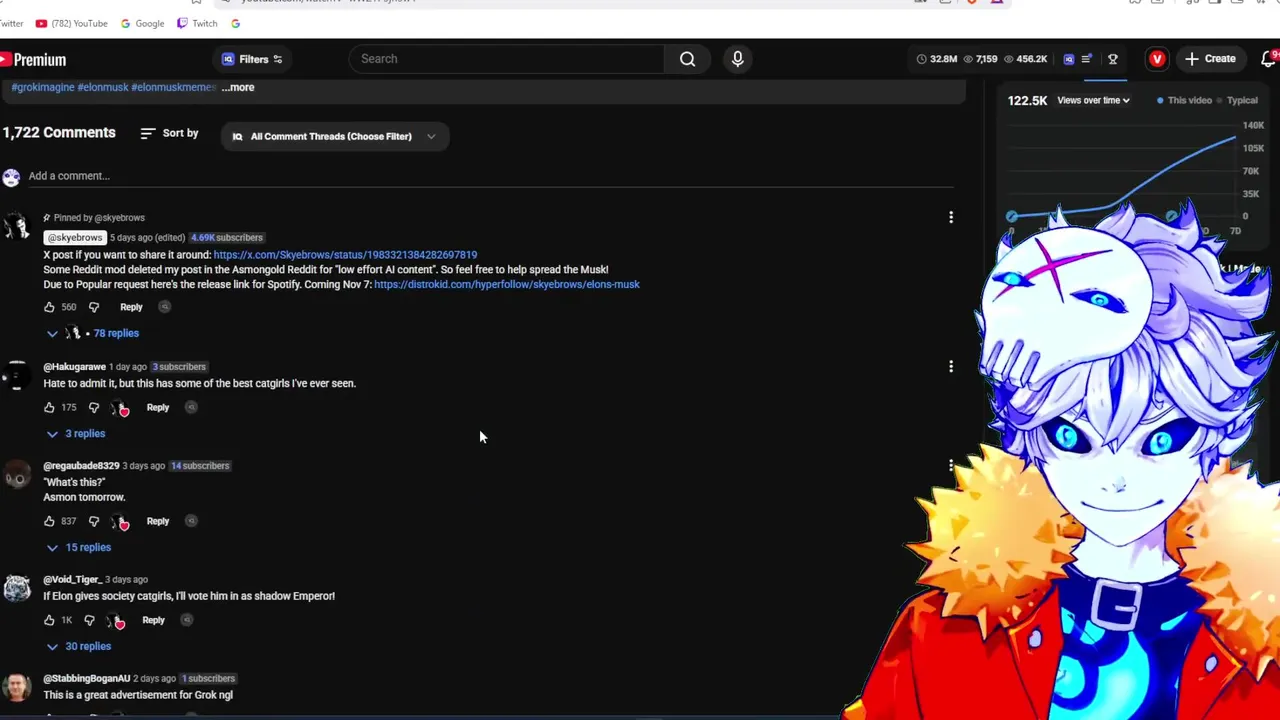Screen dimensions: 1280x720
Task: Open the (782) YouTube bookmark
Action: tap(70, 23)
